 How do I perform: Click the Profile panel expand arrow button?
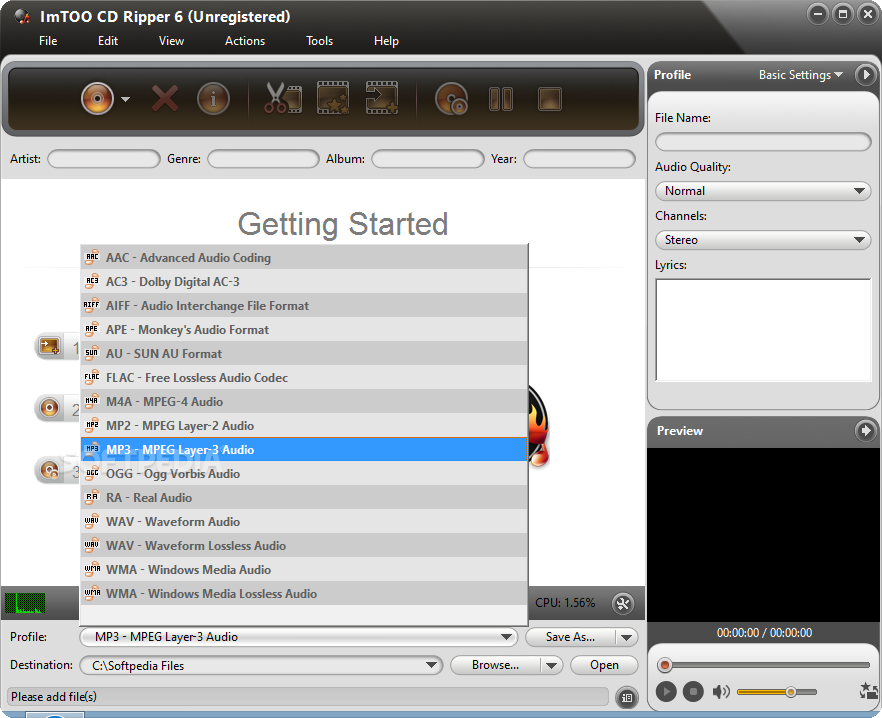pos(865,75)
